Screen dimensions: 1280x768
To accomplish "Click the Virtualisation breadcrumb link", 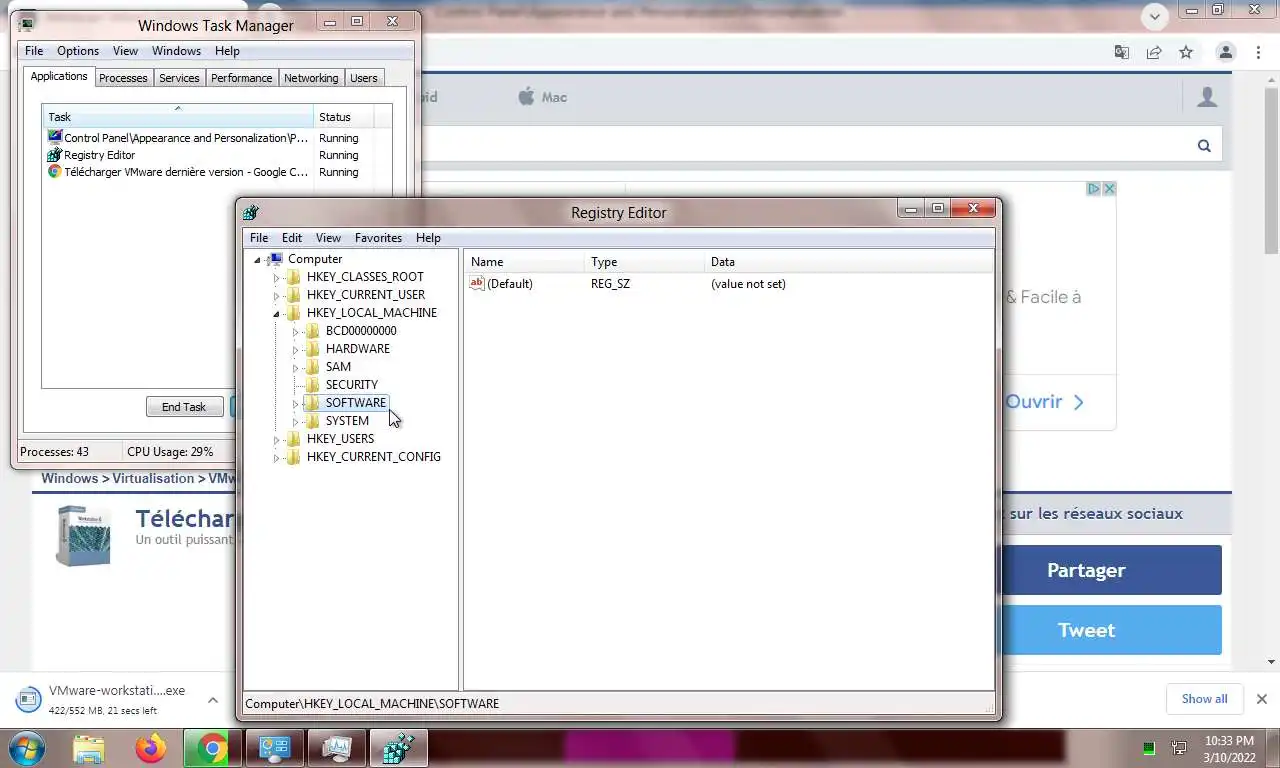I will coord(153,478).
